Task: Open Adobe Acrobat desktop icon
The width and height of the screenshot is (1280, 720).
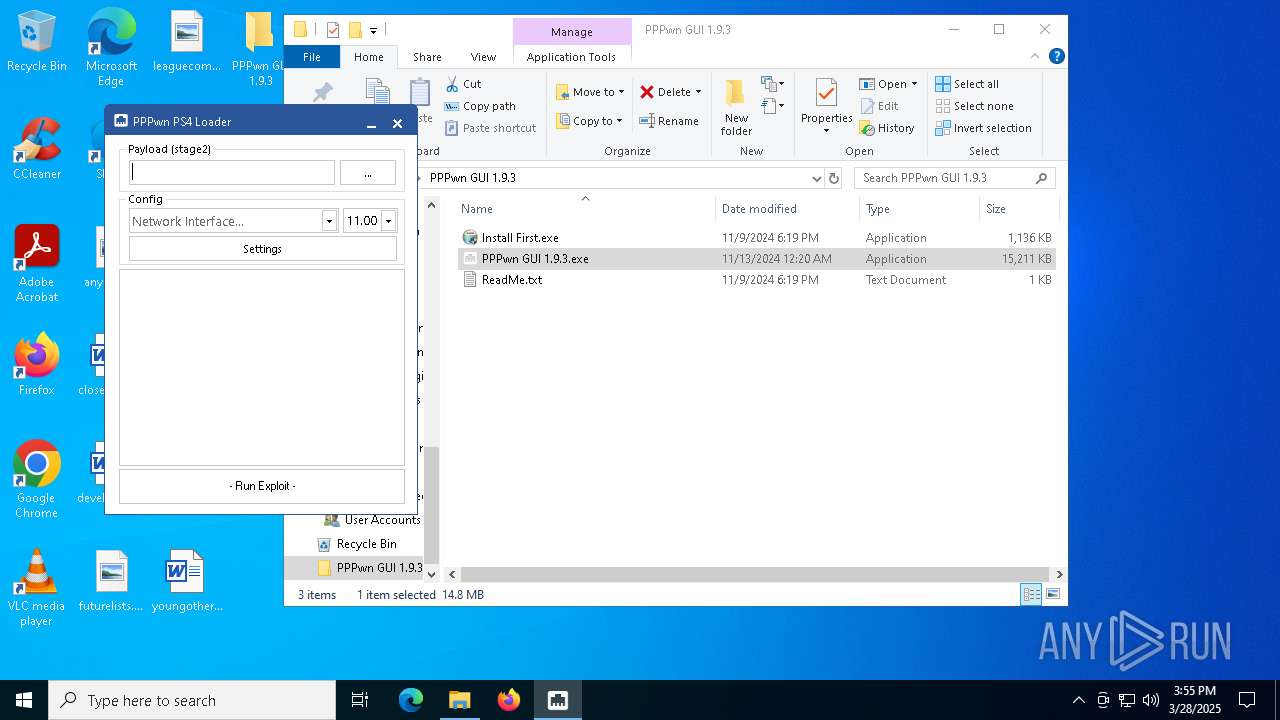Action: pos(37,264)
